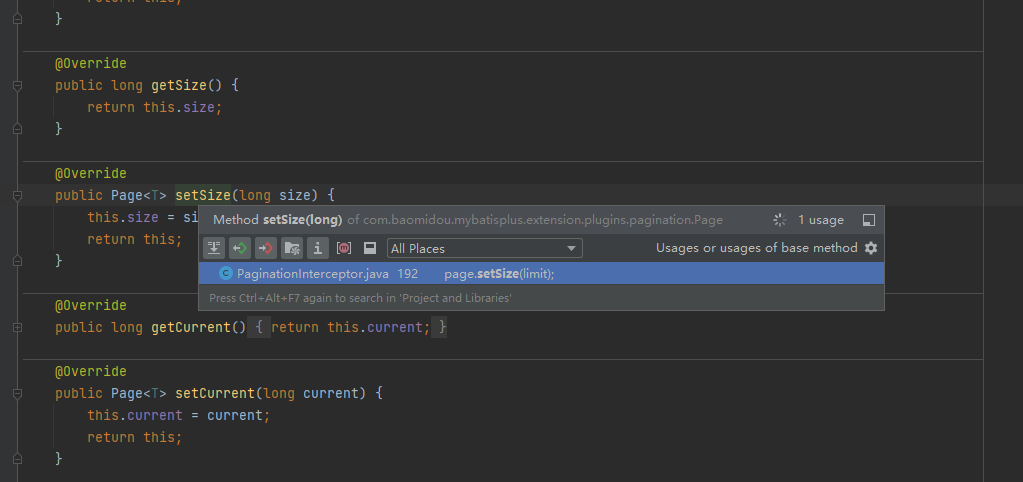The height and width of the screenshot is (482, 1023).
Task: Click the fold end marker at the top of the gutter
Action: tap(18, 19)
